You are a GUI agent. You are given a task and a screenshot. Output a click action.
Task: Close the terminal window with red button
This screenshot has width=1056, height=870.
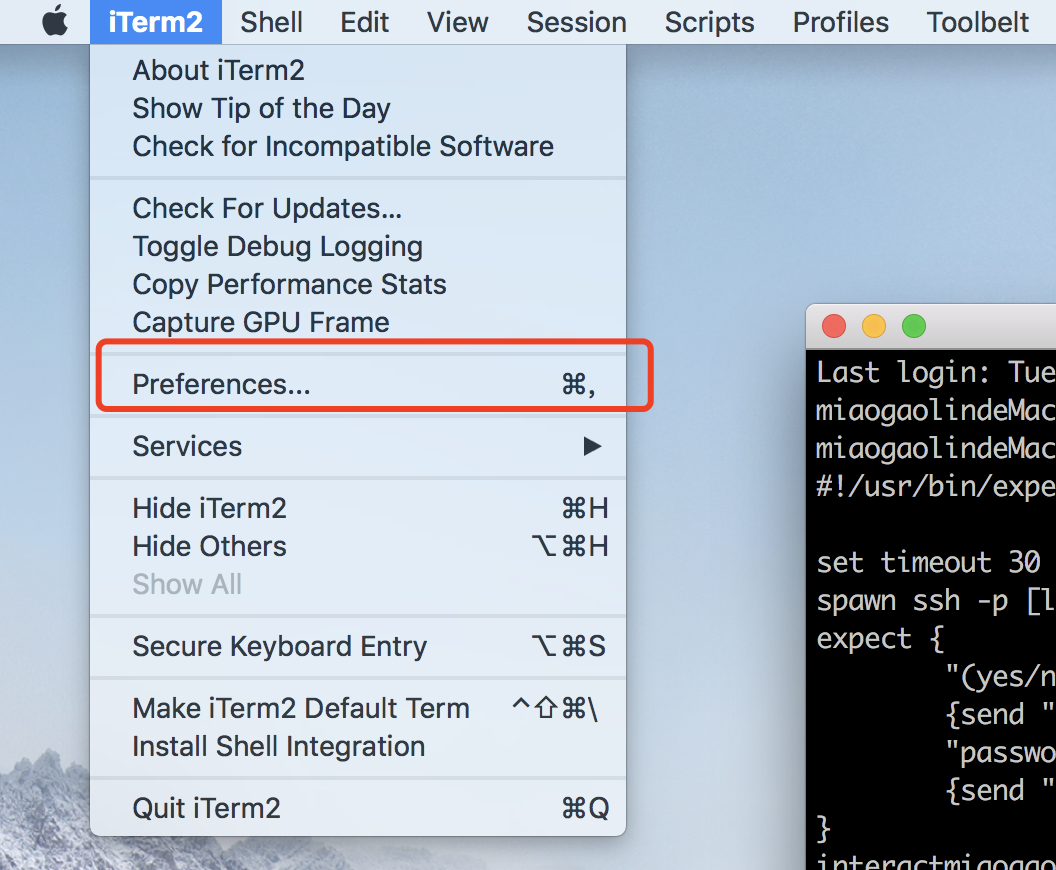pos(834,326)
